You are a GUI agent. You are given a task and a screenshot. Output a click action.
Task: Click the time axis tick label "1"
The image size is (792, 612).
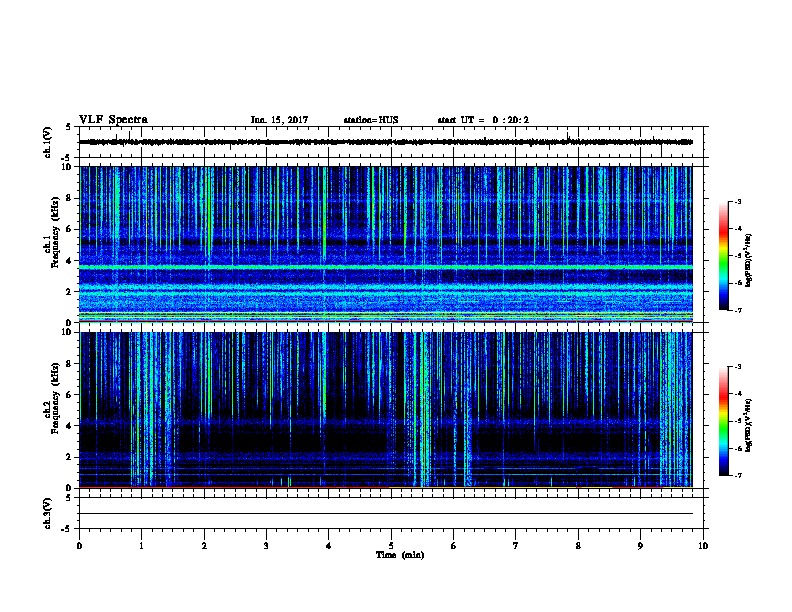[x=141, y=546]
